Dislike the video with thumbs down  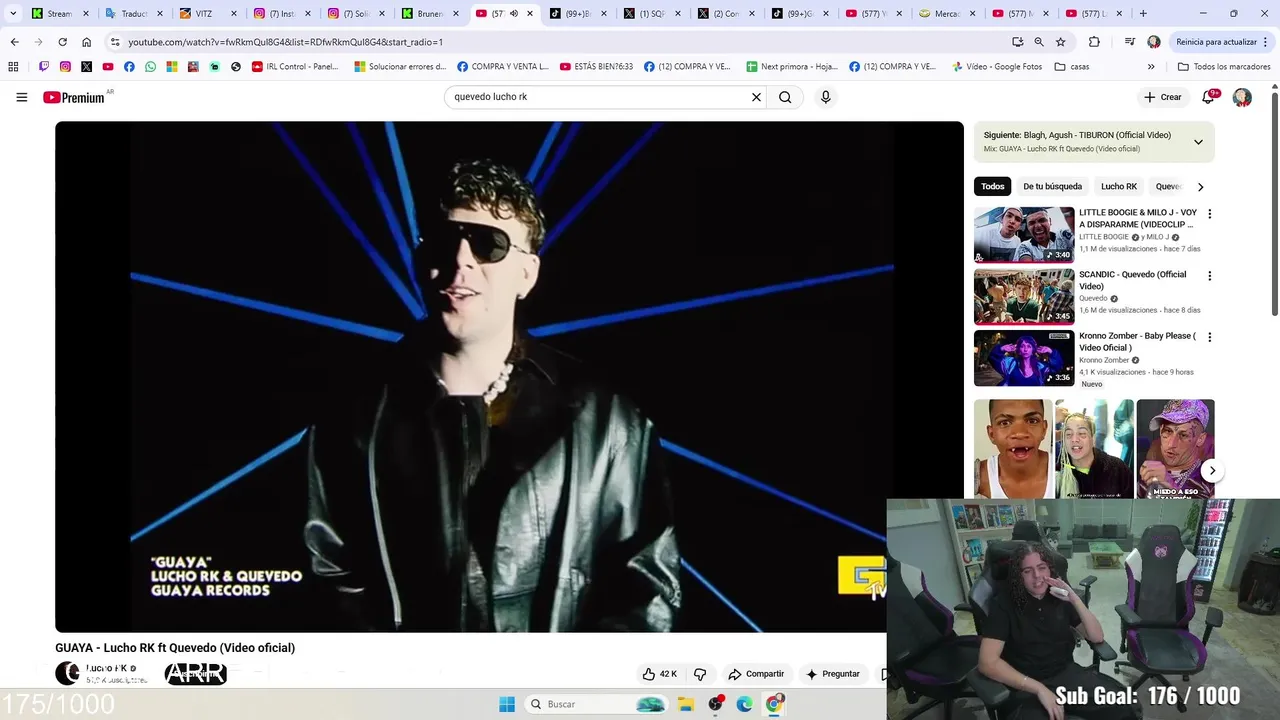(x=700, y=674)
